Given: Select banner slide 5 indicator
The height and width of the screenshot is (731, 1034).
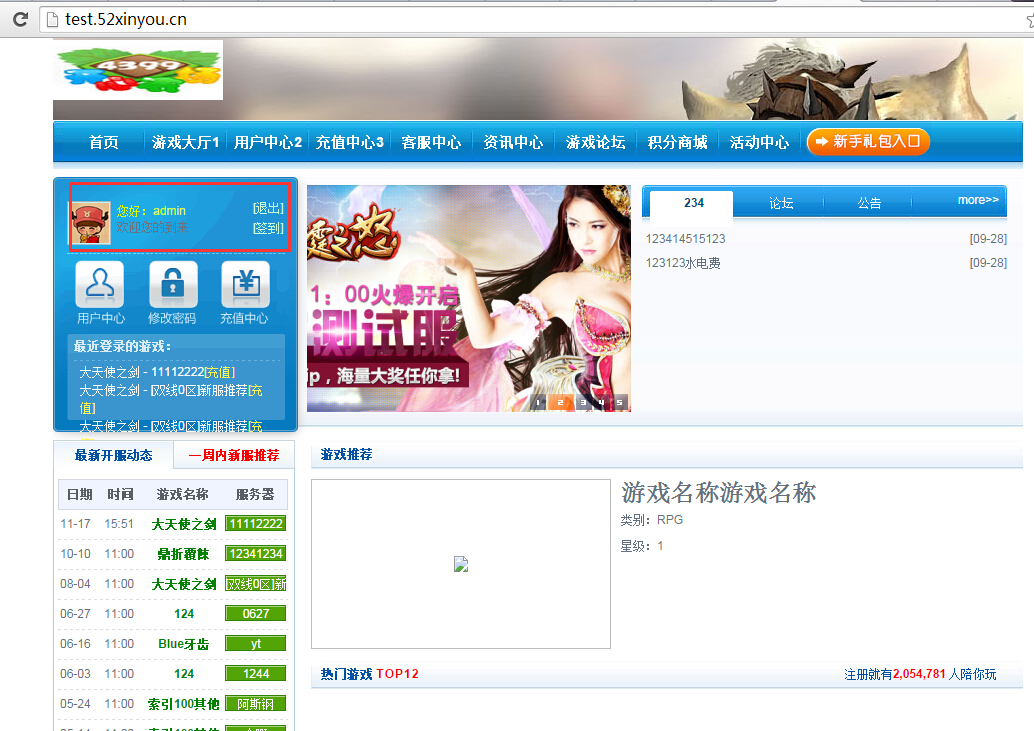Looking at the screenshot, I should 620,402.
